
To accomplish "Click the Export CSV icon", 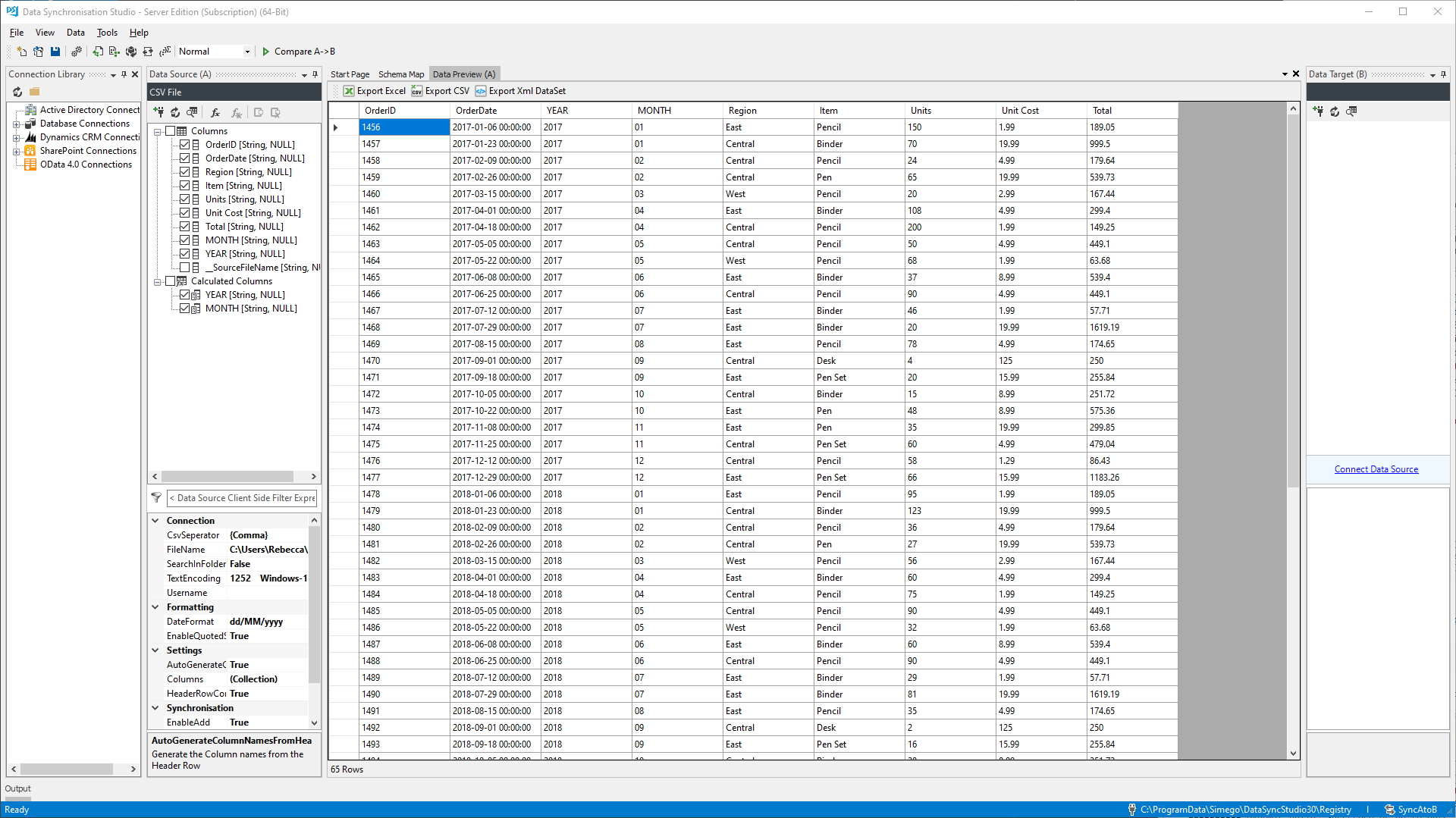I will (417, 91).
